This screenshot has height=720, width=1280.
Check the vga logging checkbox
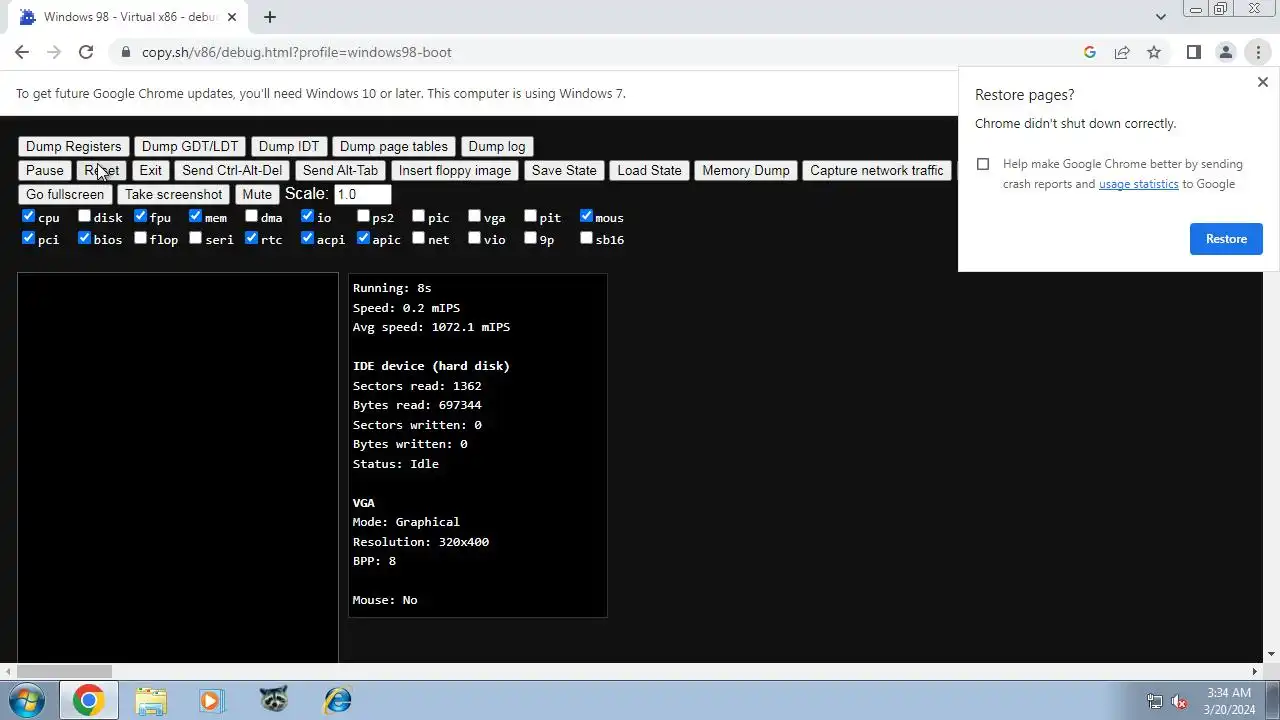(475, 216)
